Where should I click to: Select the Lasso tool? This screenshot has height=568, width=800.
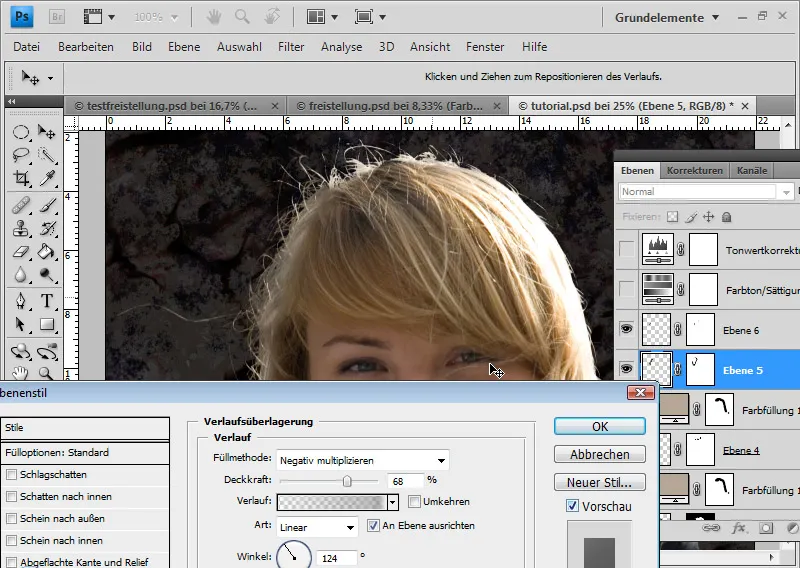click(20, 155)
